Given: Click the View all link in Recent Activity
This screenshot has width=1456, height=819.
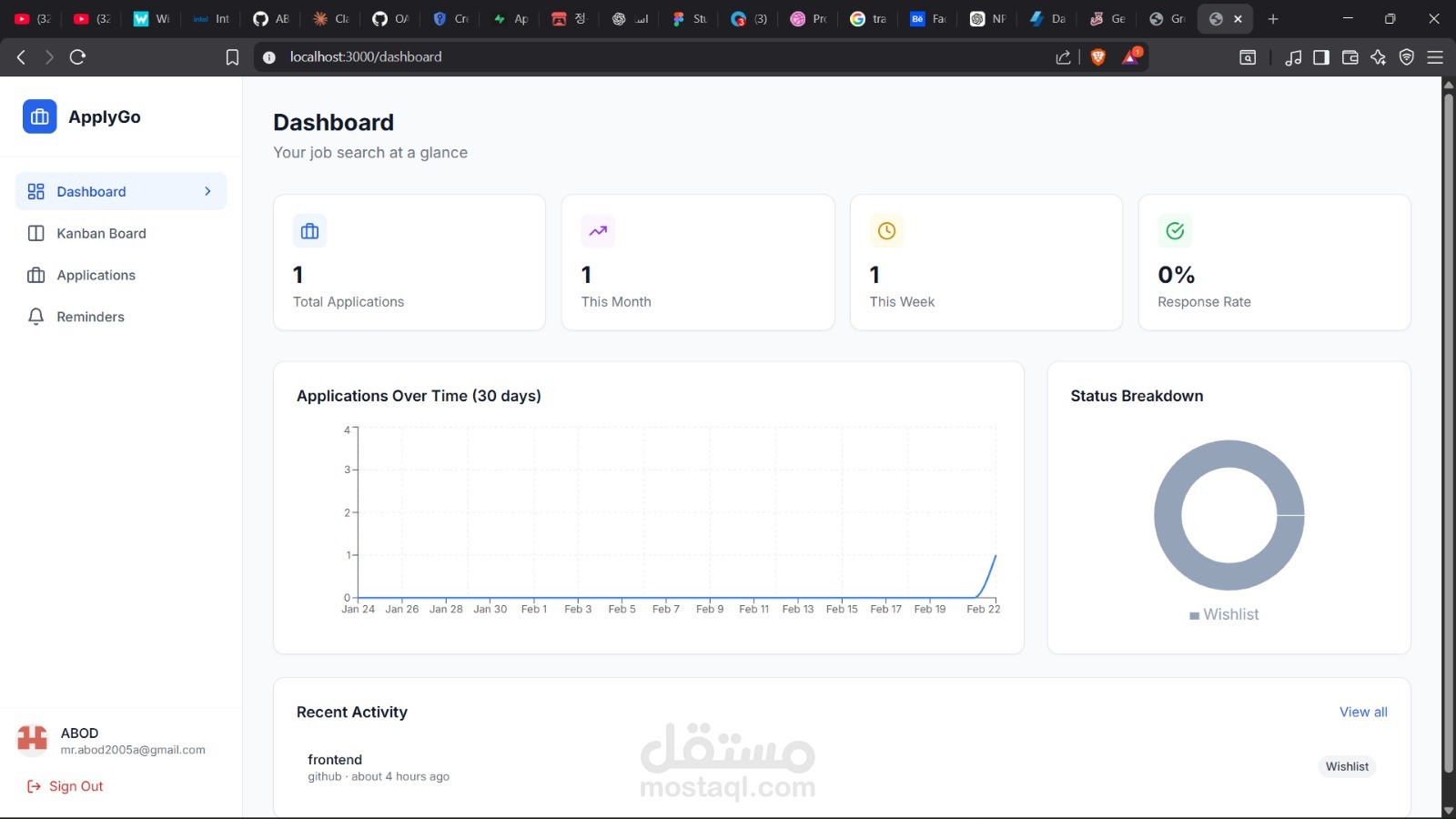Looking at the screenshot, I should point(1363,712).
